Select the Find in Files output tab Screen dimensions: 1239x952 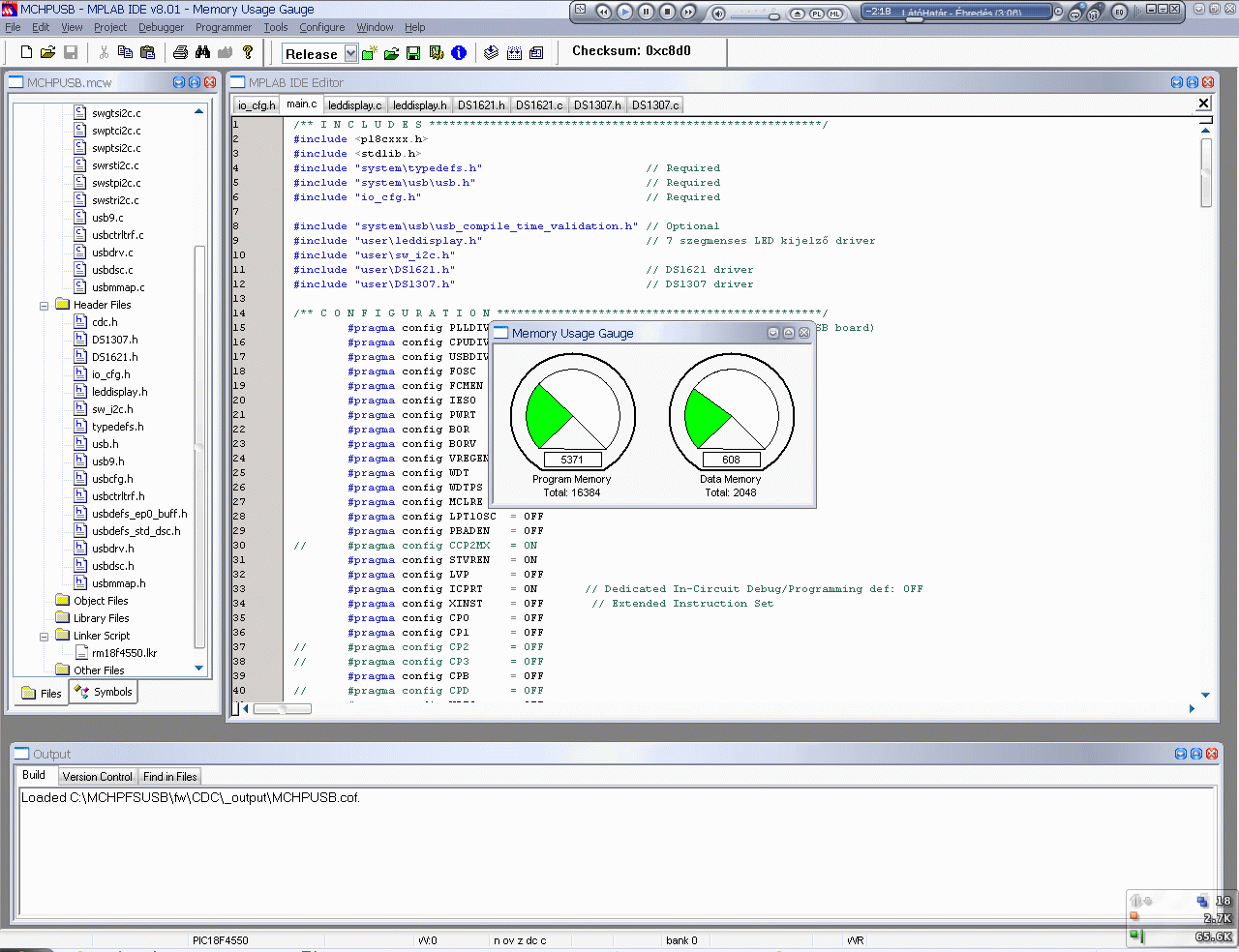coord(169,777)
